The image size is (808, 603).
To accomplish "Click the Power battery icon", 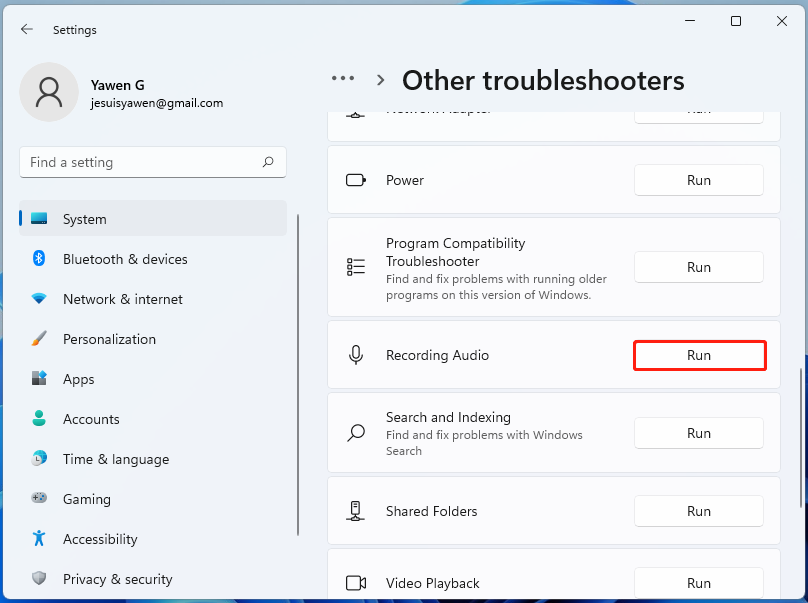I will pyautogui.click(x=356, y=180).
